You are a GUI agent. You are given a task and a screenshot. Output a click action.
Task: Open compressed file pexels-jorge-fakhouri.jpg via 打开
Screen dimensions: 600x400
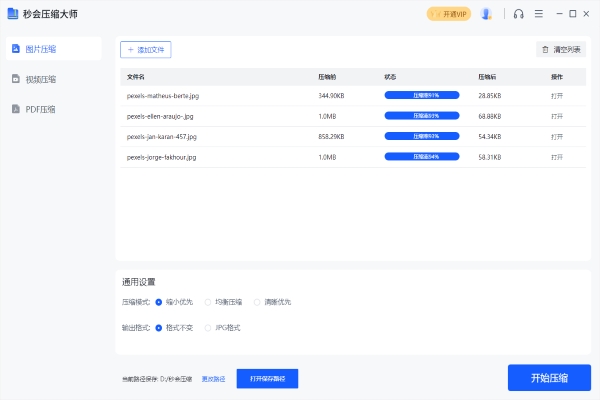click(x=557, y=157)
